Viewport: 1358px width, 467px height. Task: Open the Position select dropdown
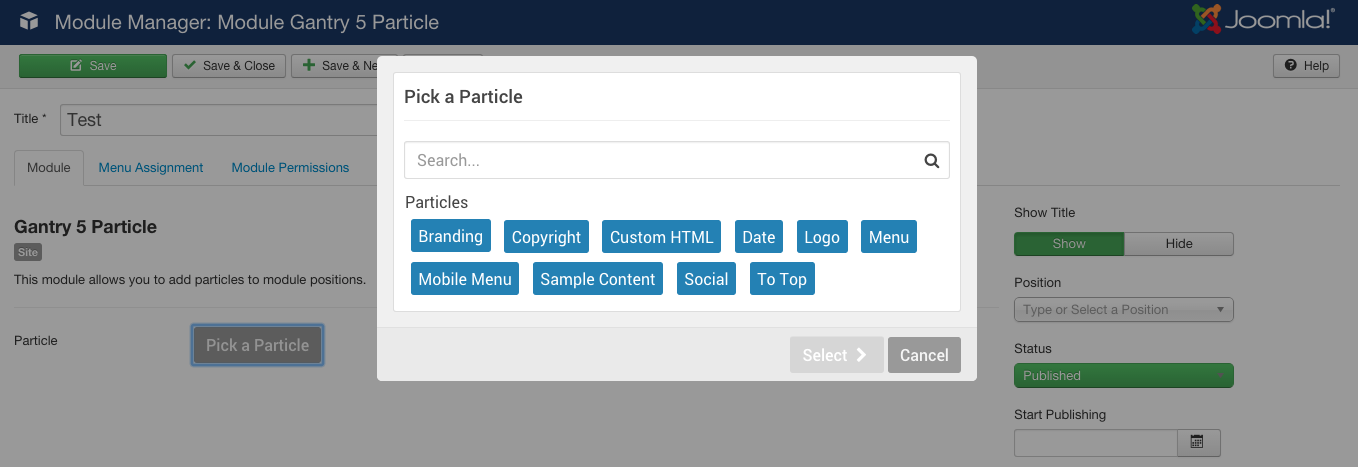point(1124,310)
